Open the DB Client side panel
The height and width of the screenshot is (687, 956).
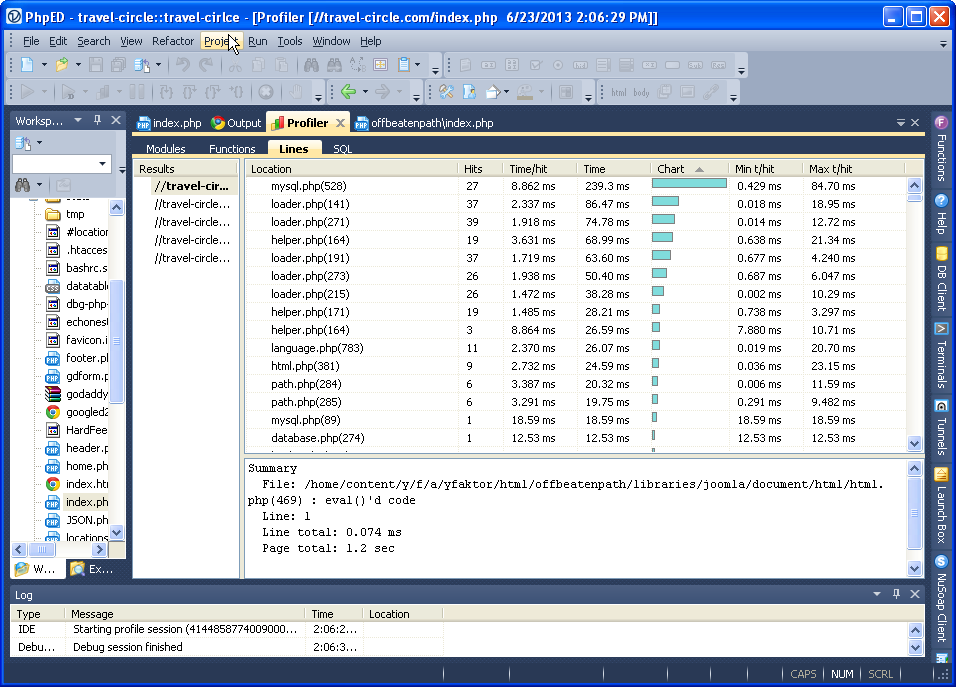click(941, 275)
